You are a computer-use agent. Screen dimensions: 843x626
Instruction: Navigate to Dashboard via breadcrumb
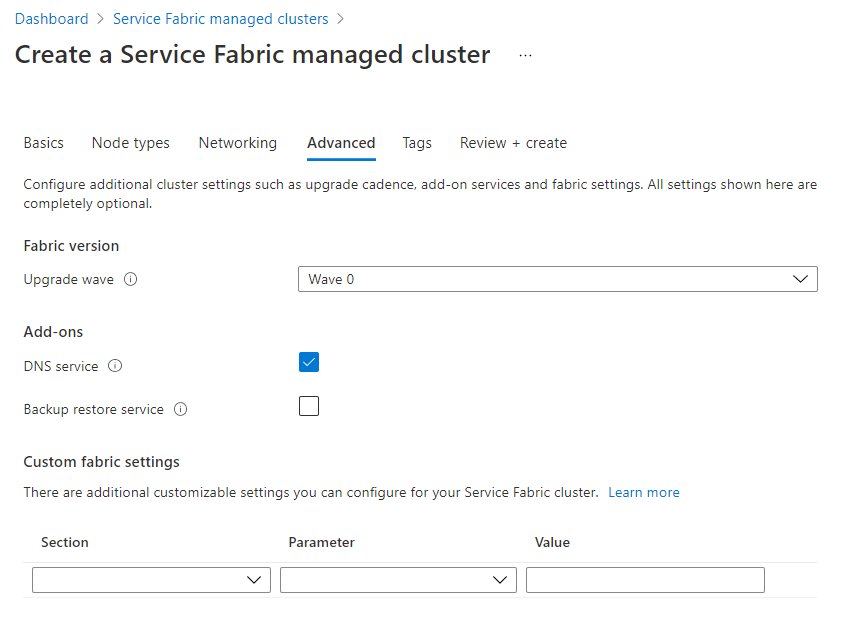point(51,18)
